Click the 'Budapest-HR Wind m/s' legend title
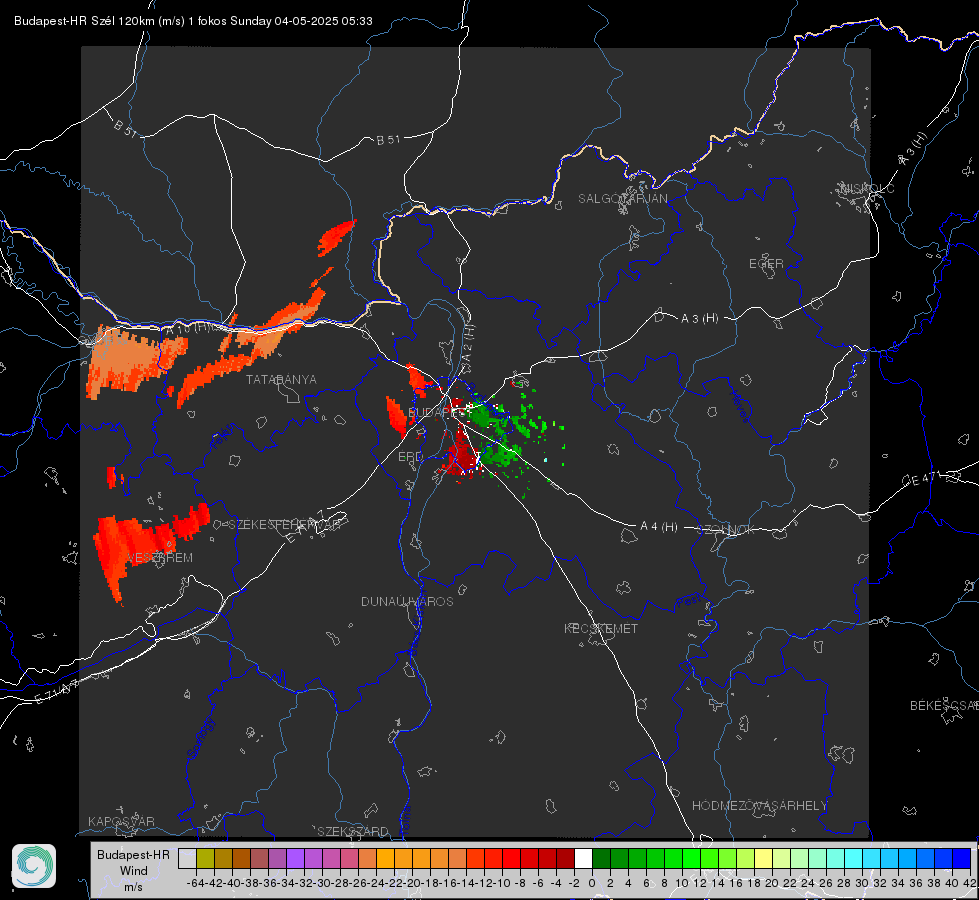 [134, 870]
